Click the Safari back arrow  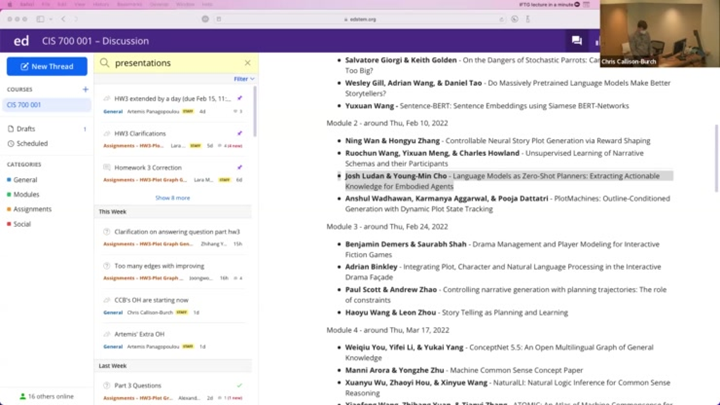tap(63, 19)
